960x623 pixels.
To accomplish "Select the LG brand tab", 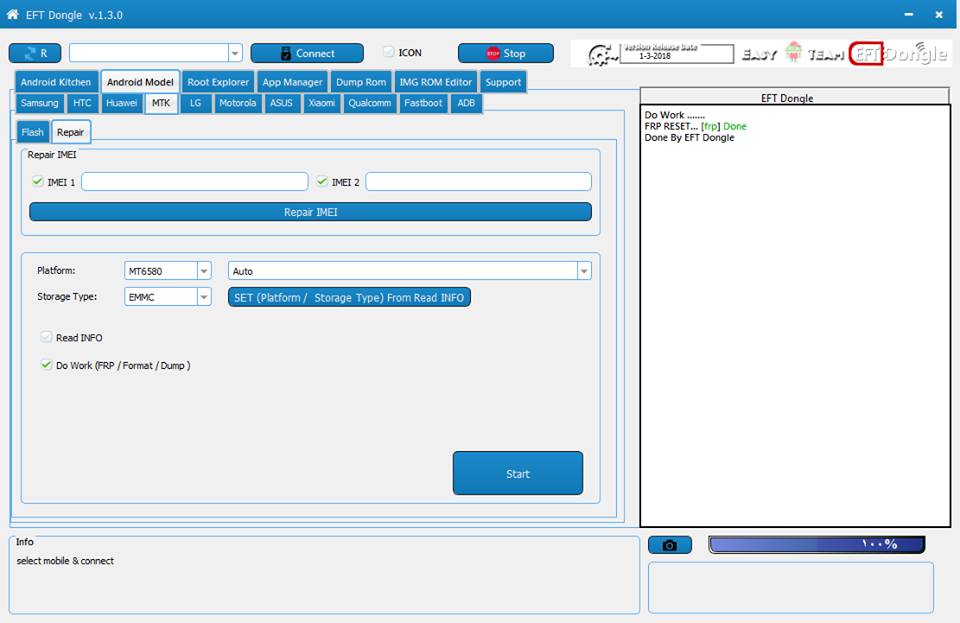I will 195,103.
